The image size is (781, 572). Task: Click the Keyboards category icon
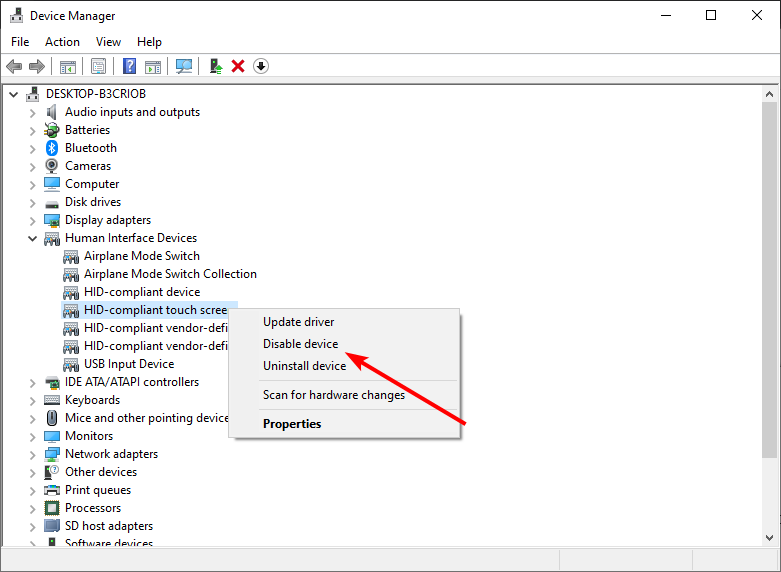point(52,400)
